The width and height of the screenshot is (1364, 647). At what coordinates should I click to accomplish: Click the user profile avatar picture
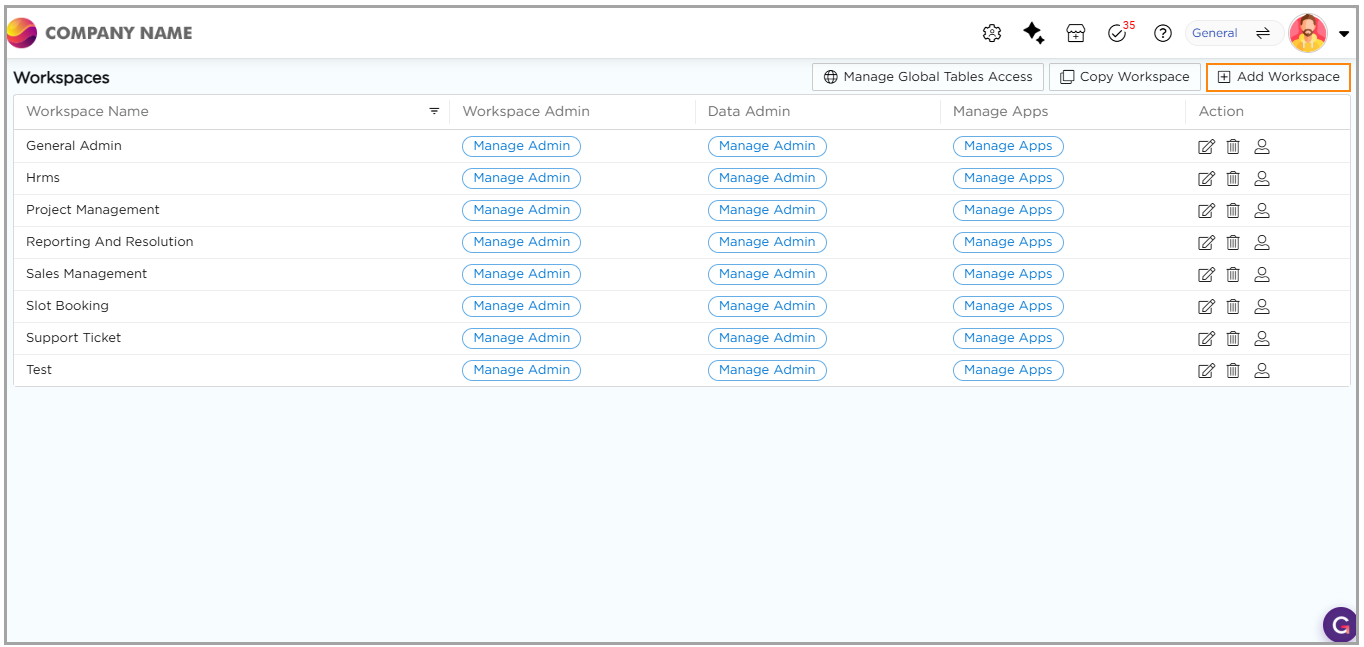1307,33
